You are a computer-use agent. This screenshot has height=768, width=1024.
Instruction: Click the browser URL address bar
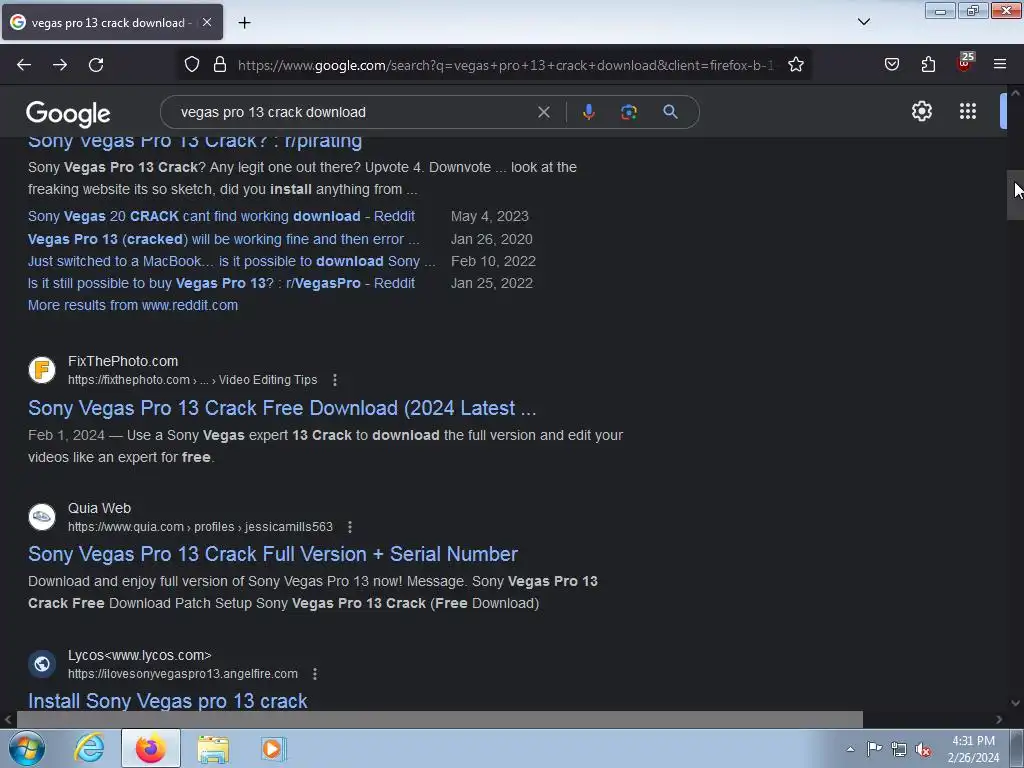pyautogui.click(x=506, y=65)
